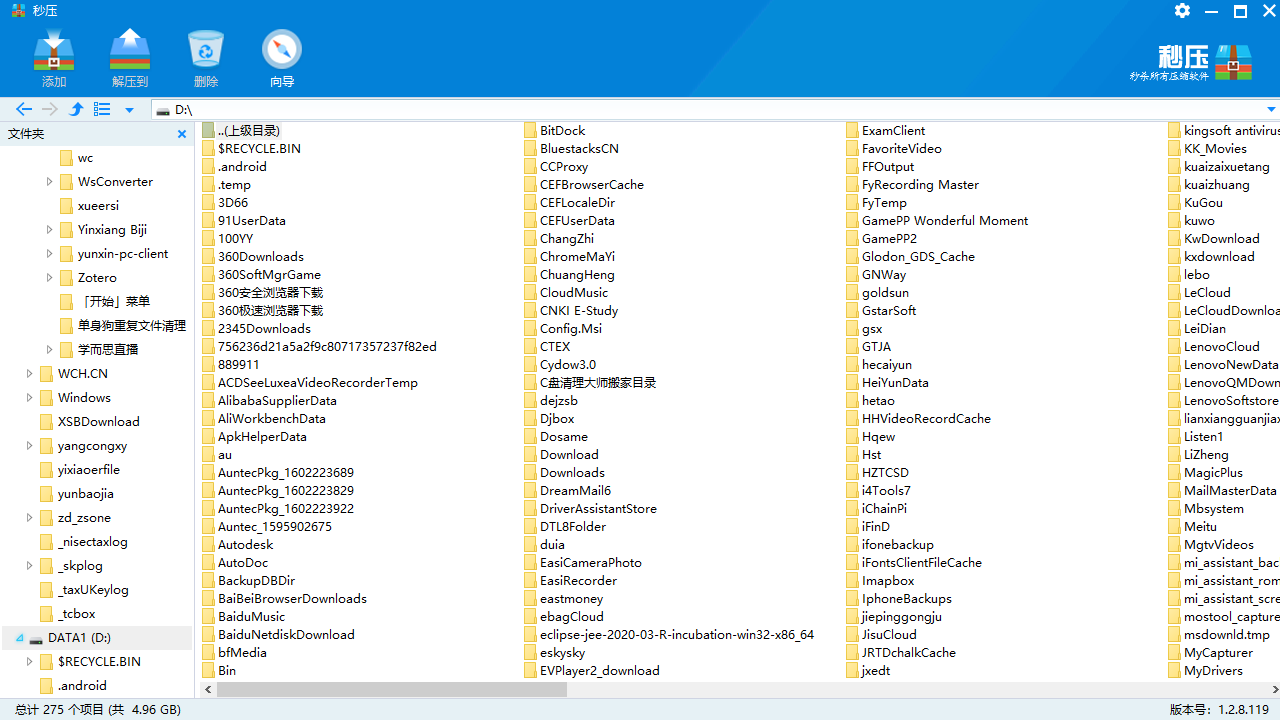The image size is (1280, 720).
Task: Open the view mode dropdown arrow
Action: 129,110
